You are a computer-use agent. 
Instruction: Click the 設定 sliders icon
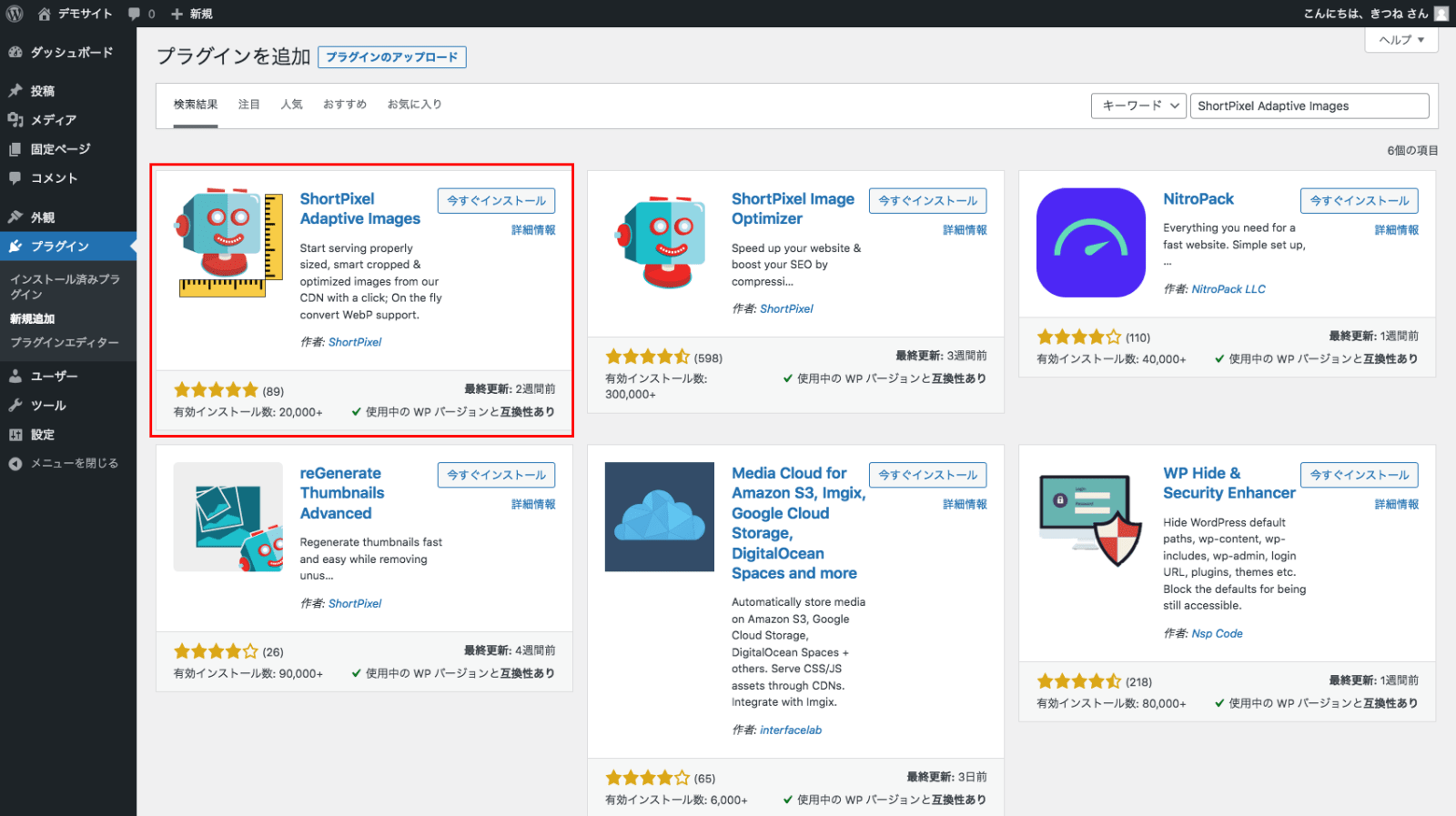click(x=15, y=435)
